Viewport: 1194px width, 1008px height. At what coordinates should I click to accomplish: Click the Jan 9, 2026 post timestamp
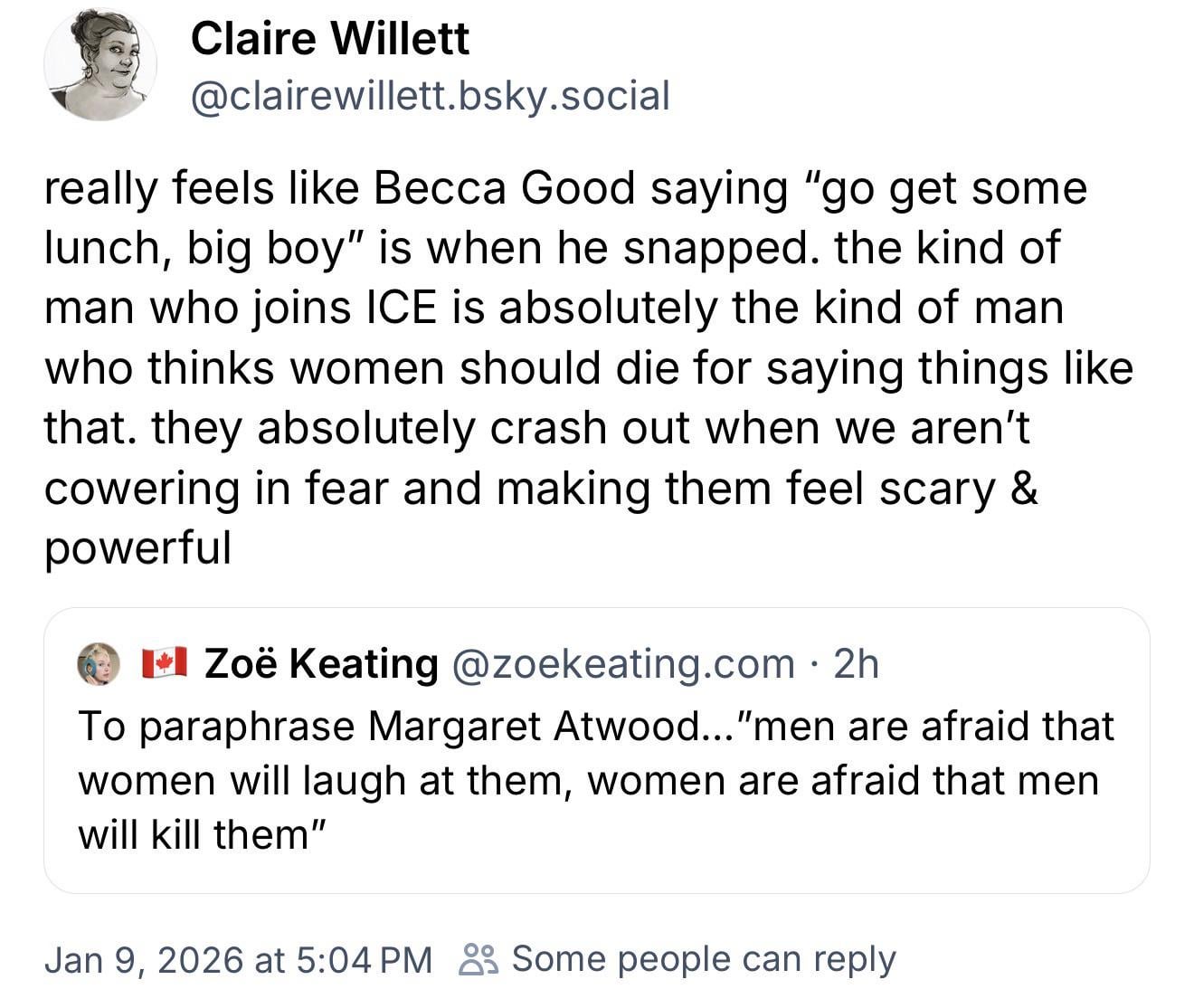(238, 959)
